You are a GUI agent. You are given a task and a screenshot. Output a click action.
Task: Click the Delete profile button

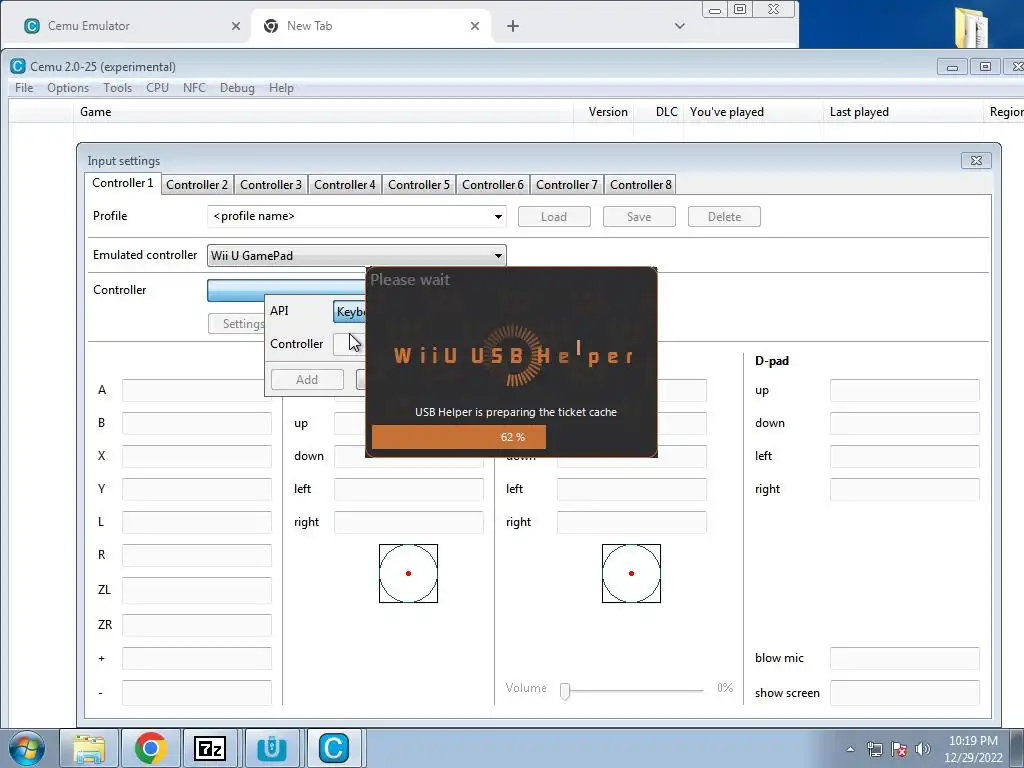pyautogui.click(x=724, y=217)
